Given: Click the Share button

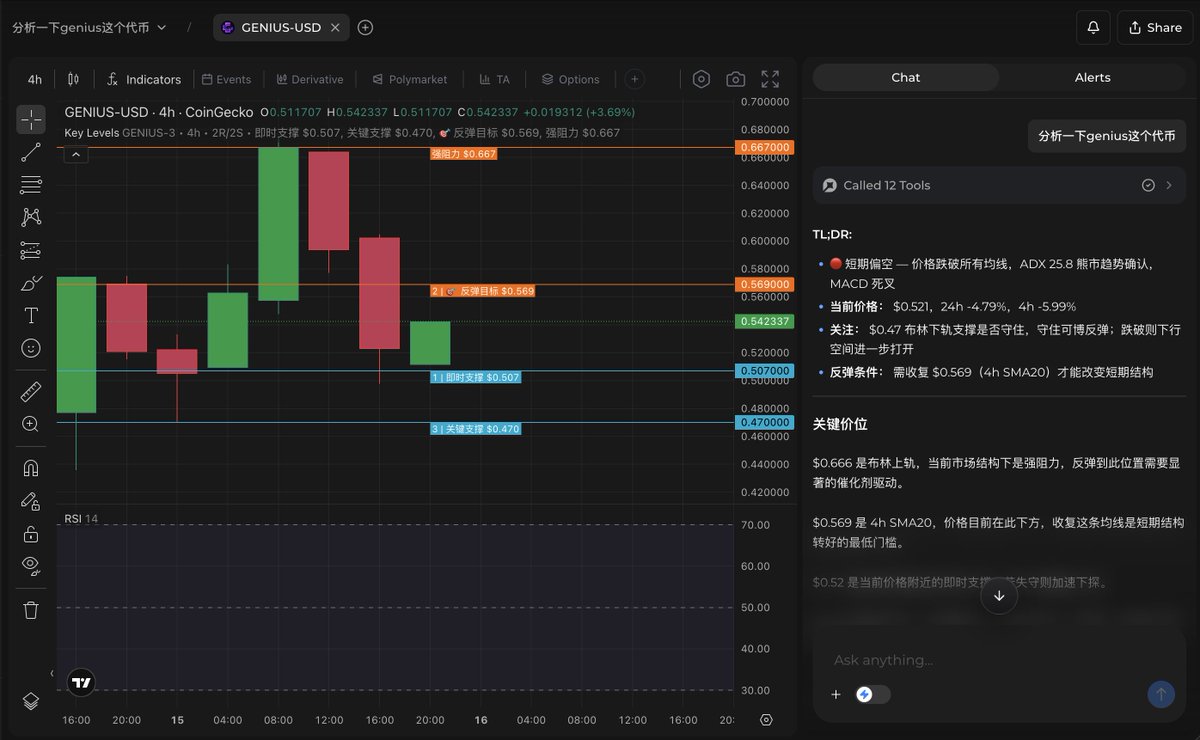Looking at the screenshot, I should pyautogui.click(x=1155, y=27).
